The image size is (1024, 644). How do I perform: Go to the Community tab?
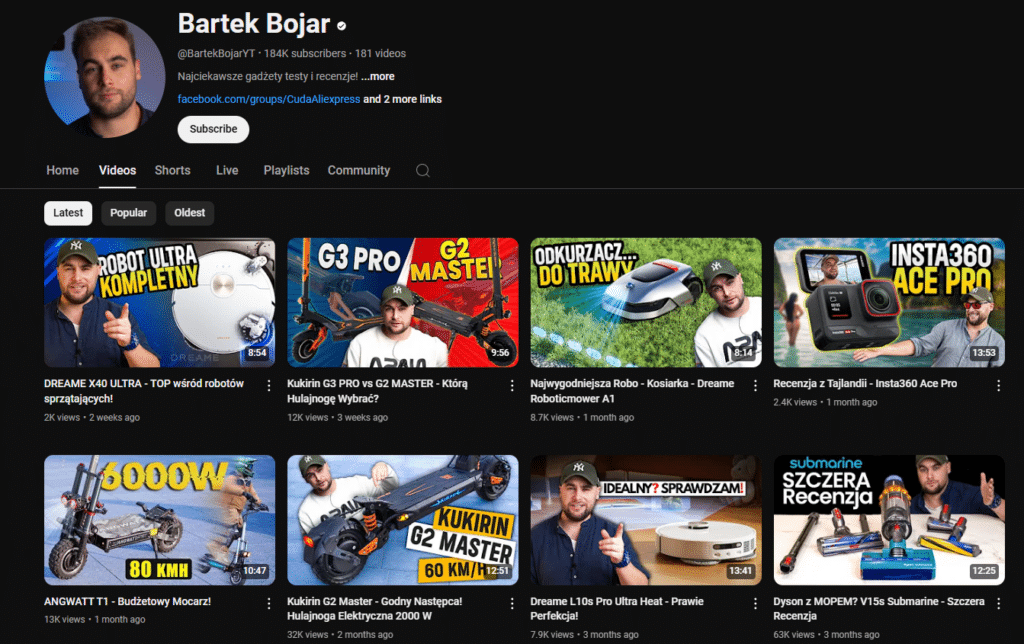(x=358, y=171)
